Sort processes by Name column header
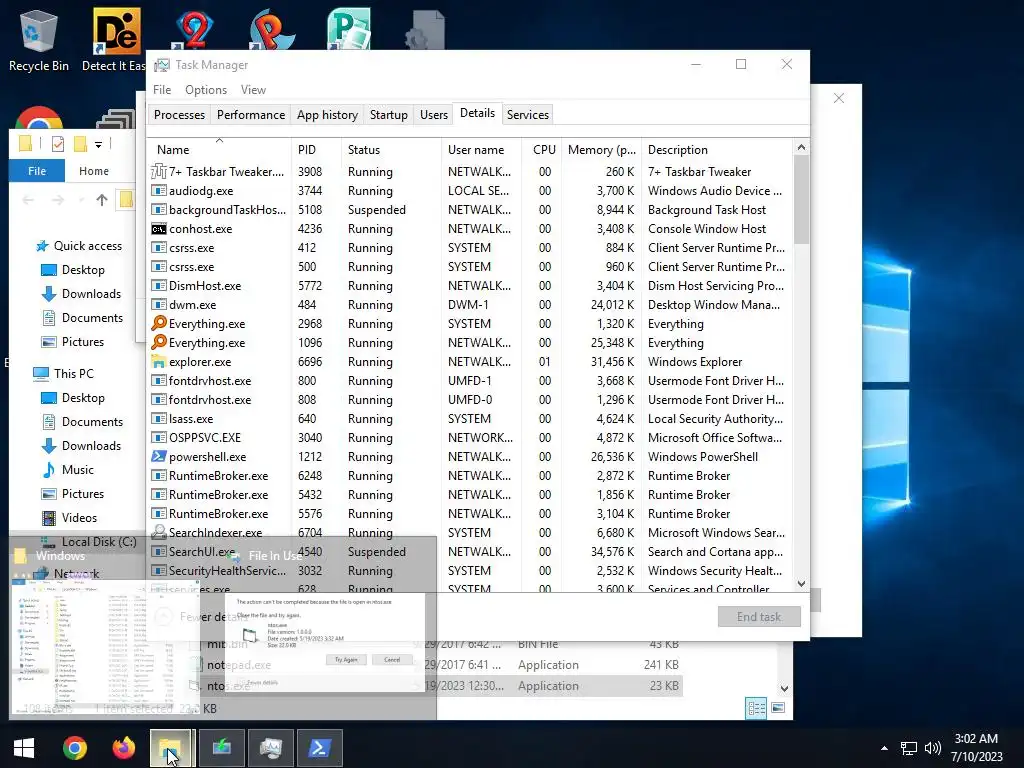This screenshot has width=1024, height=768. [x=219, y=150]
